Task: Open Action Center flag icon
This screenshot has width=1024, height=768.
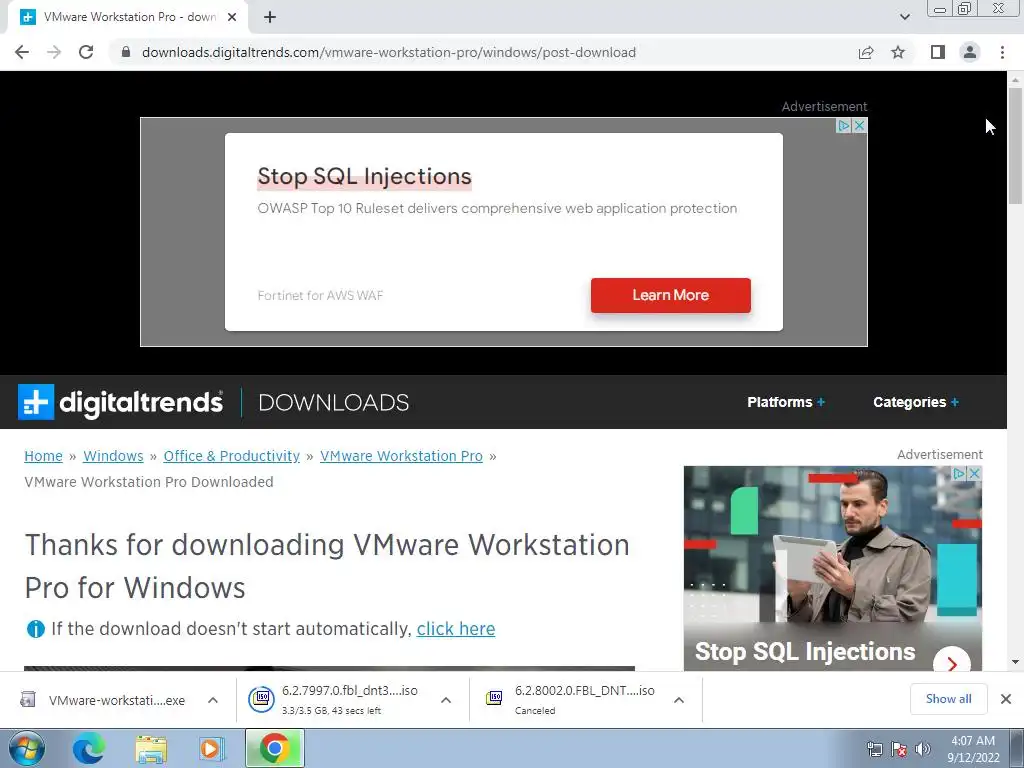Action: (x=899, y=749)
